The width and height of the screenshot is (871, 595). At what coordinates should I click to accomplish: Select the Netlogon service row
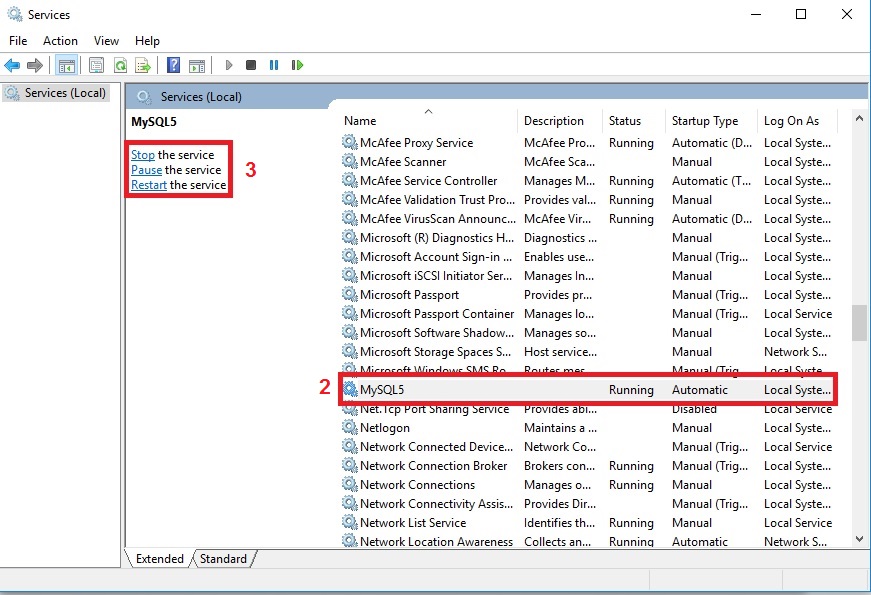(x=385, y=428)
